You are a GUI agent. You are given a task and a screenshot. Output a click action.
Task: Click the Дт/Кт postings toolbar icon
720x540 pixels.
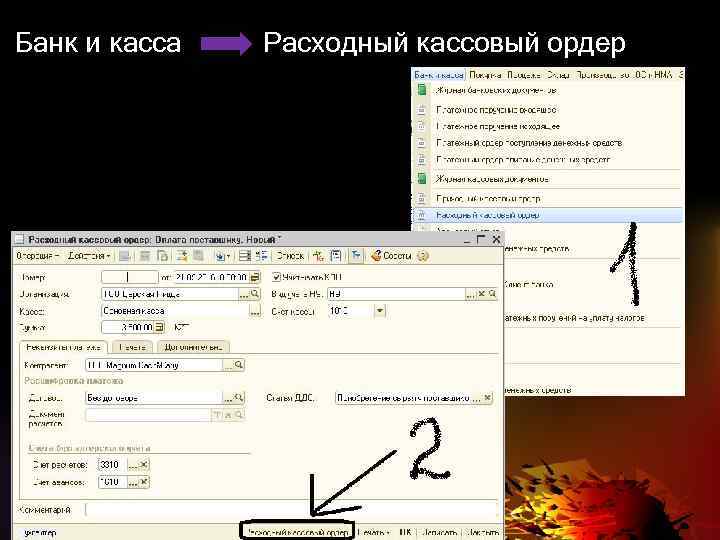click(x=318, y=256)
